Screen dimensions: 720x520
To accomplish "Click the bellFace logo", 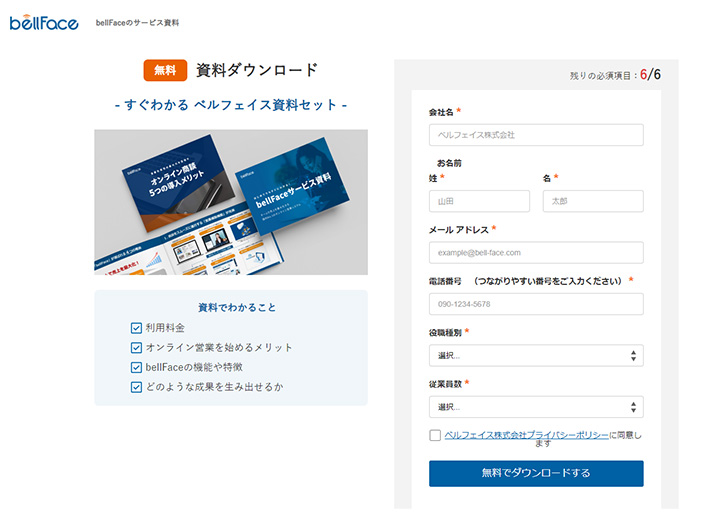I will pos(44,23).
